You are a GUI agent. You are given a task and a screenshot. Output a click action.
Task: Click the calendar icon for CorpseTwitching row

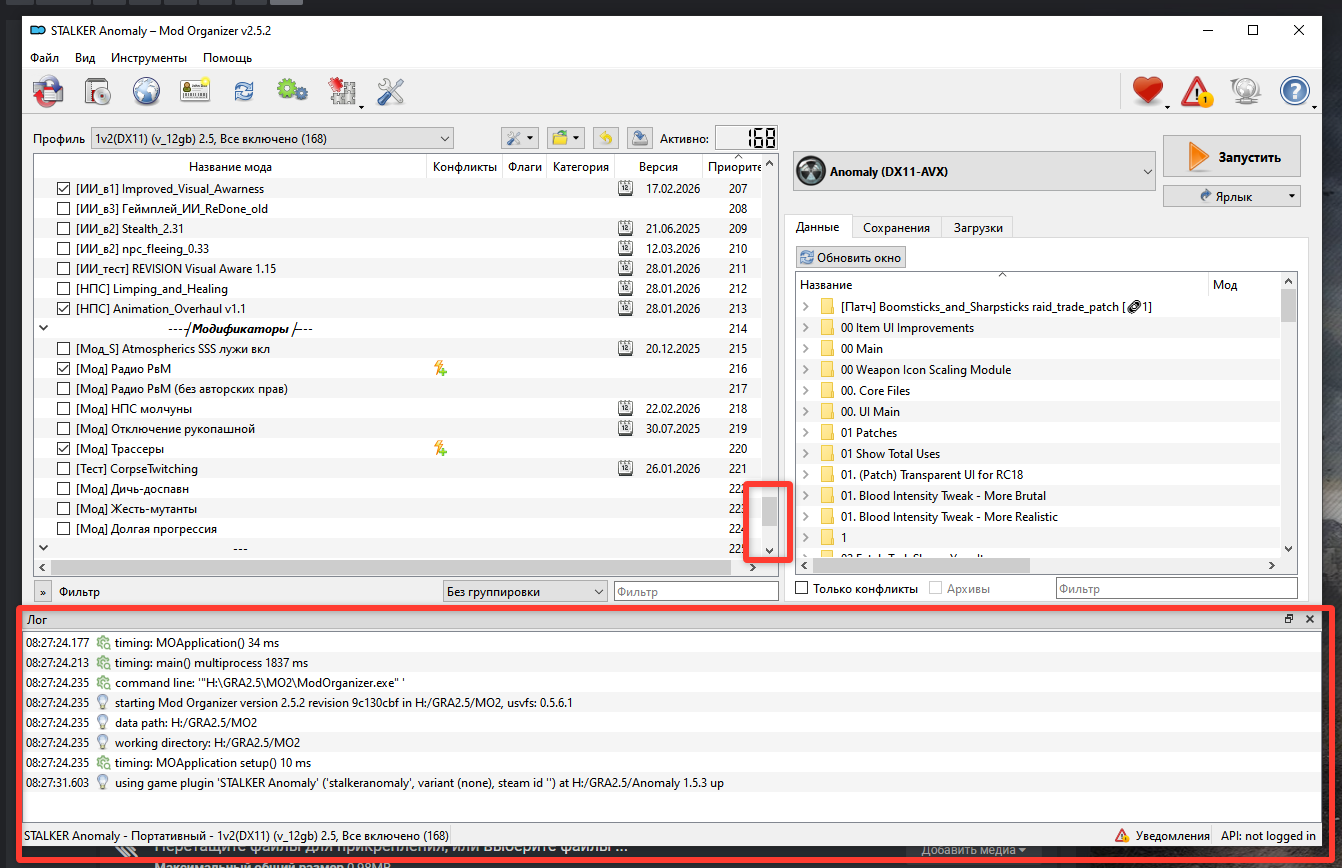coord(625,469)
